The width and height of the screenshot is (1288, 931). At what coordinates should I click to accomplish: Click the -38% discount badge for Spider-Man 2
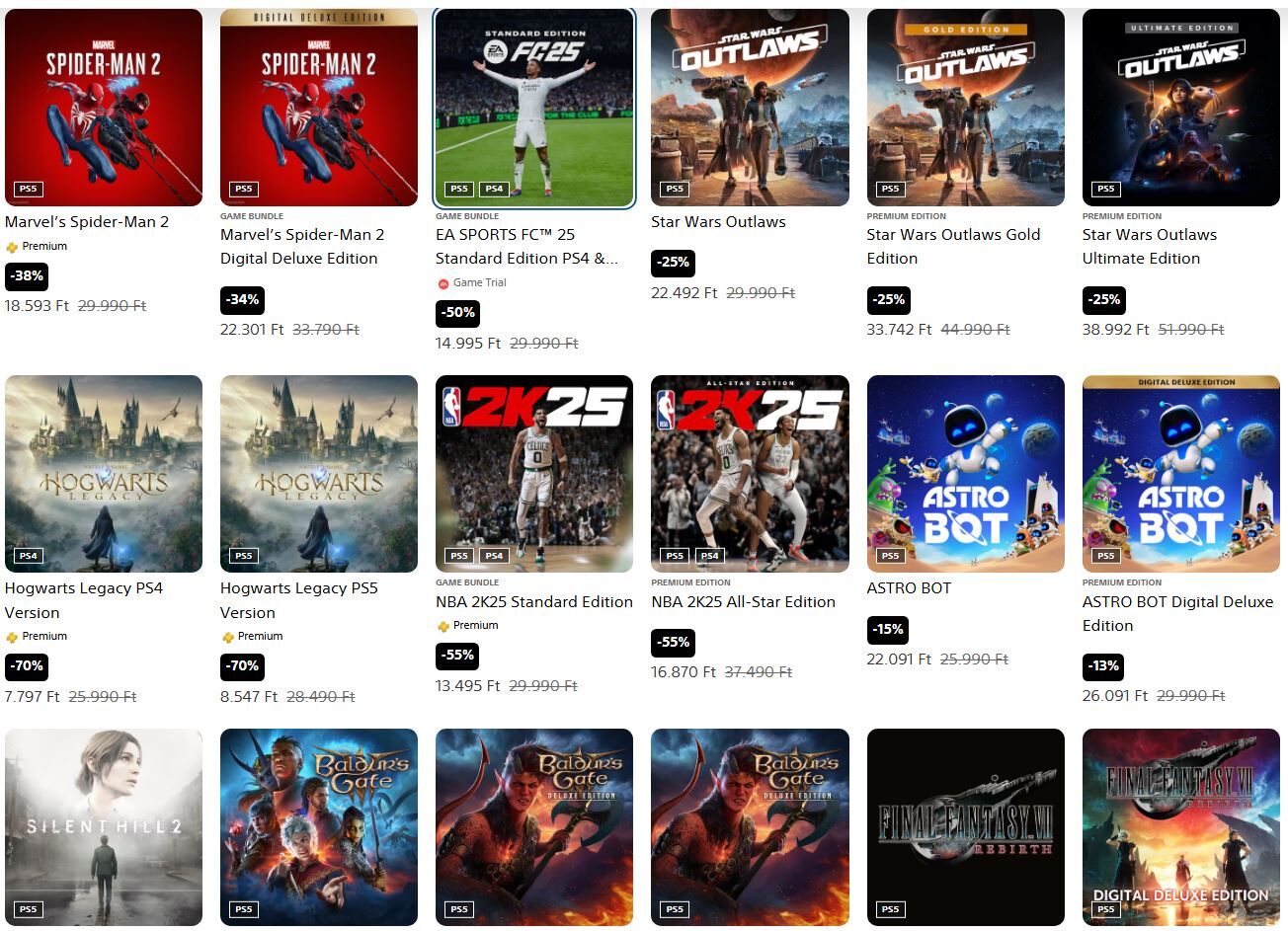tap(26, 276)
